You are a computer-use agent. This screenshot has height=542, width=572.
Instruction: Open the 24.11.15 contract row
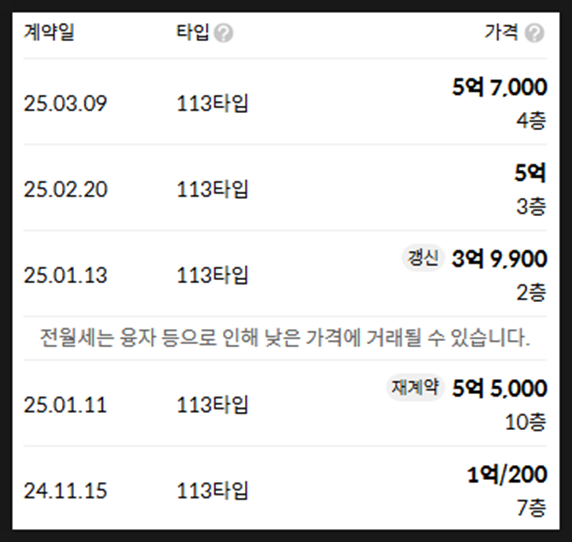click(285, 489)
